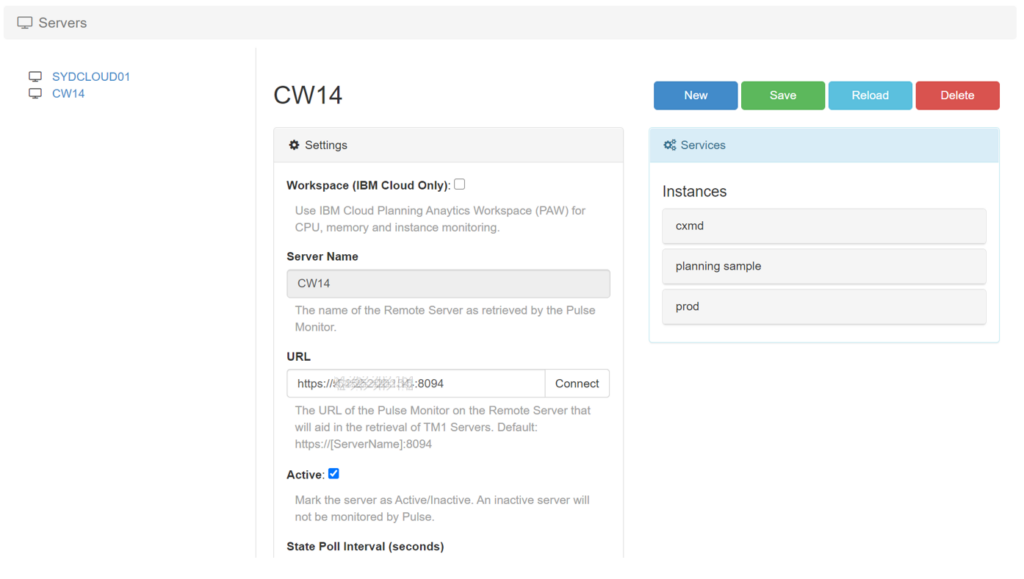Click the monitor icon next to CW14
Screen dimensions: 1024x579
tap(35, 94)
